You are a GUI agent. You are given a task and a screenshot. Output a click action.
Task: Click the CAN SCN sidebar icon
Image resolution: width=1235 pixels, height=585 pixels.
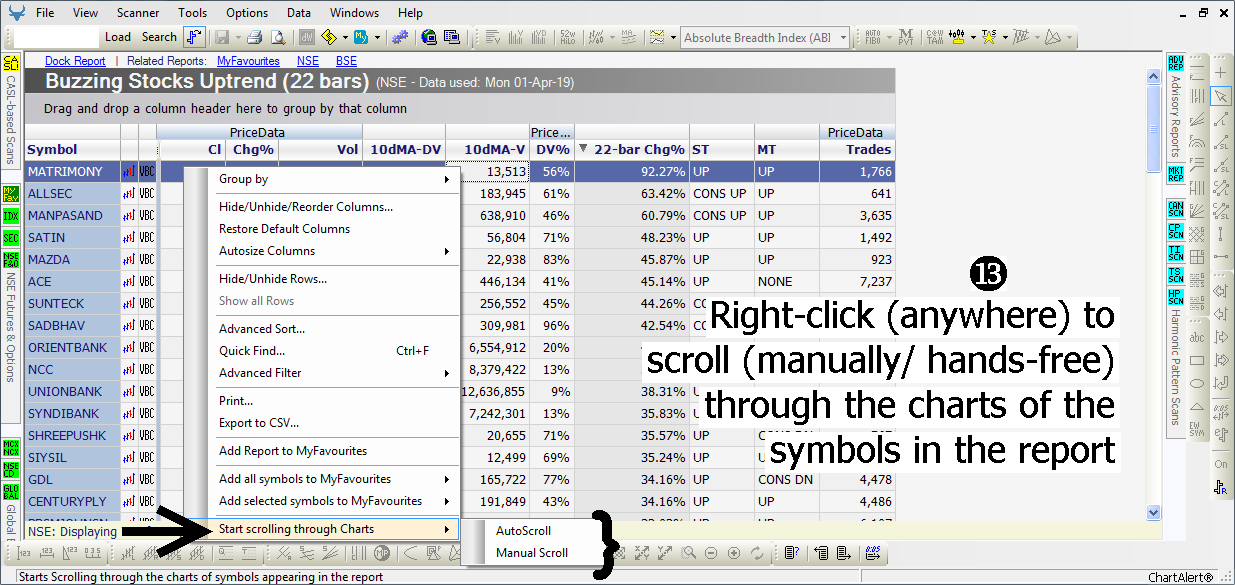(1176, 209)
